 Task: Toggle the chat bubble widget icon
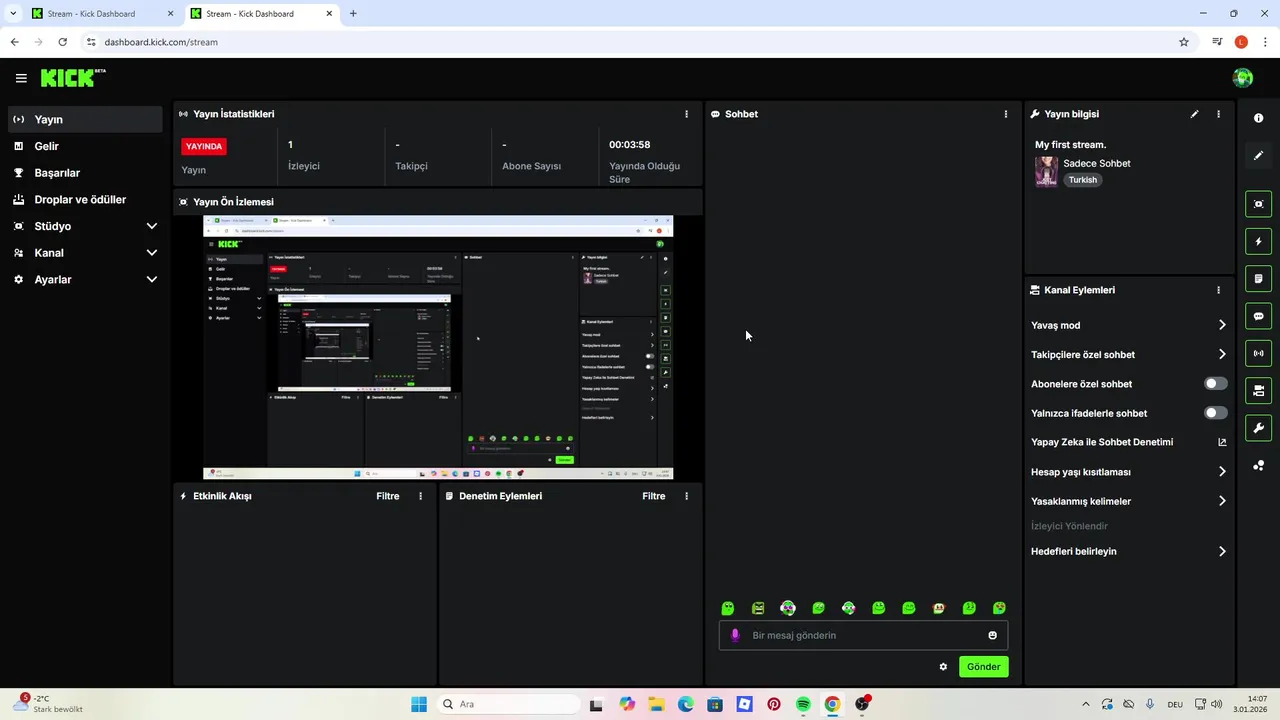coord(1259,316)
